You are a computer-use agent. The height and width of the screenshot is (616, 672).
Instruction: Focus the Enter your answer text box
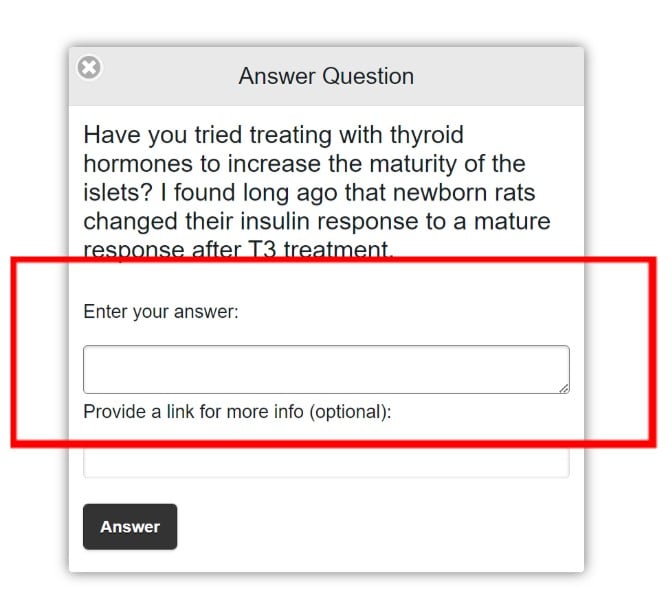click(x=326, y=369)
